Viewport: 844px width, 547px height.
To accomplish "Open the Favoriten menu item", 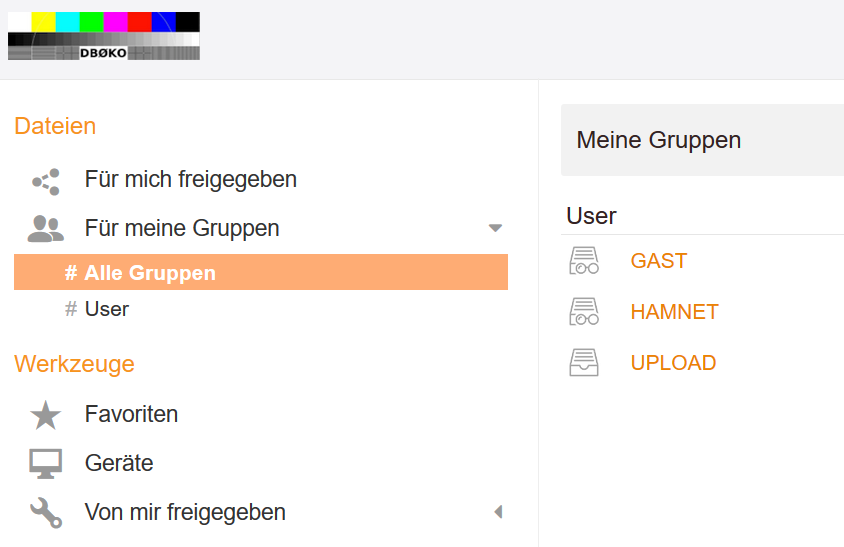I will 131,414.
